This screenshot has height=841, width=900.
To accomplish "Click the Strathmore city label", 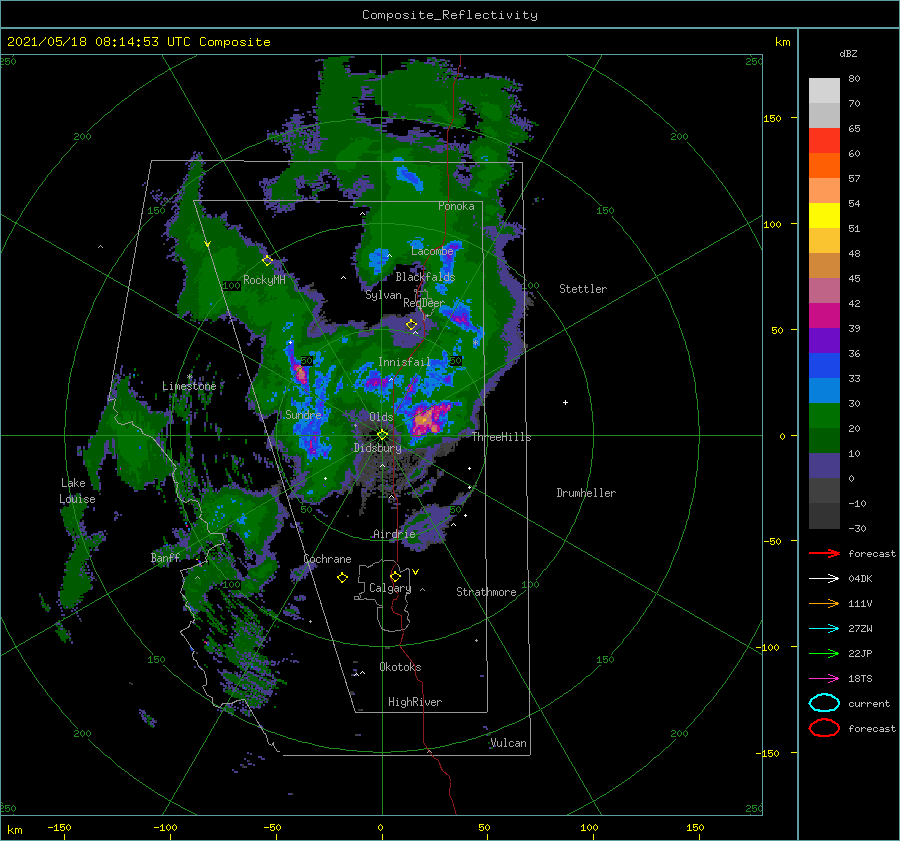I will pos(486,592).
